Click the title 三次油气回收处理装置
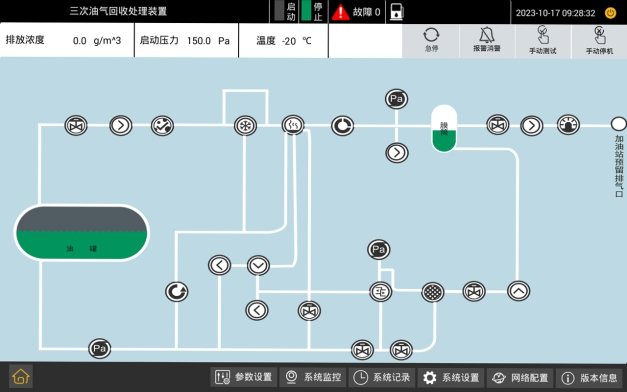Image resolution: width=627 pixels, height=392 pixels. tap(118, 11)
